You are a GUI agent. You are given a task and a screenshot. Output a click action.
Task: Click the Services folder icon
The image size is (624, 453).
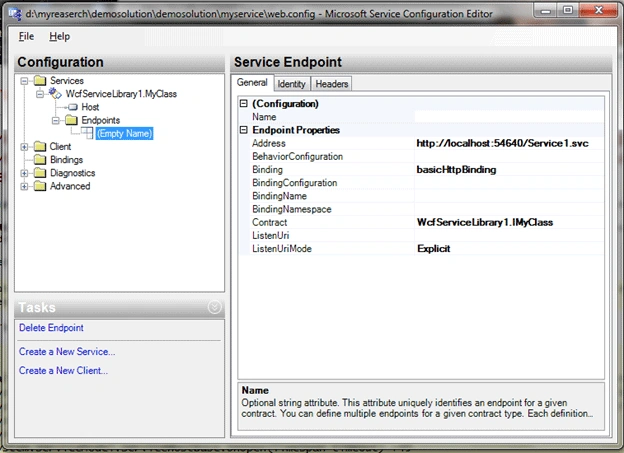[x=40, y=81]
